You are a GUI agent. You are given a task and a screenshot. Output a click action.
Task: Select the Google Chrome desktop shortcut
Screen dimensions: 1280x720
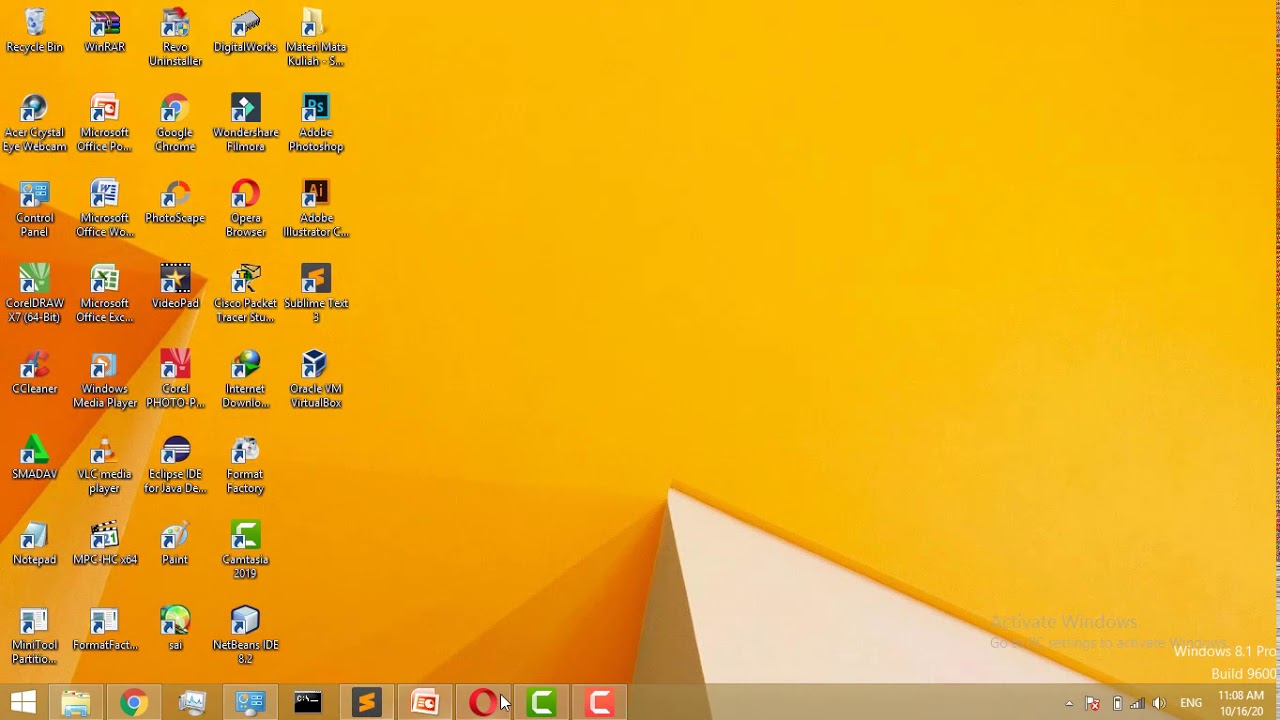pos(175,123)
